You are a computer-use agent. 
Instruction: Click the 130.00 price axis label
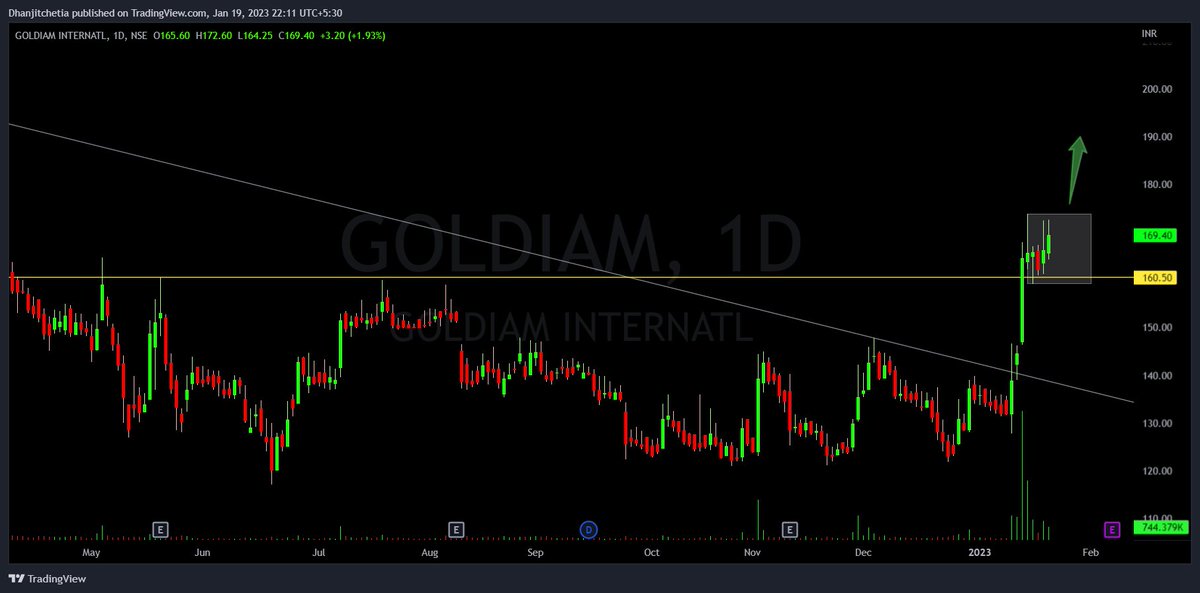coord(1156,424)
